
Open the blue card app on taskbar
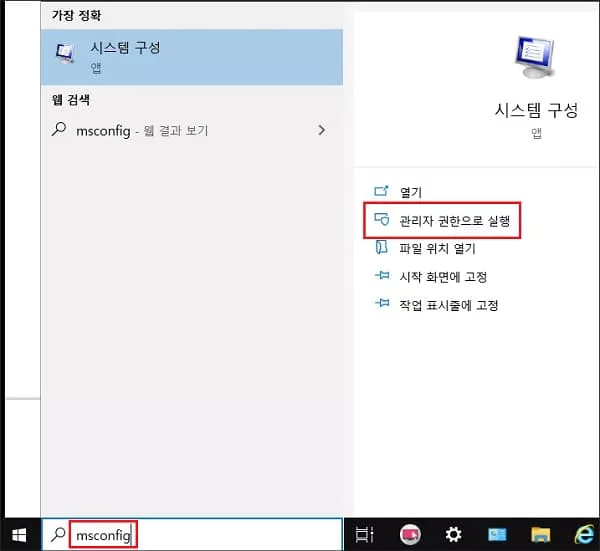click(497, 535)
